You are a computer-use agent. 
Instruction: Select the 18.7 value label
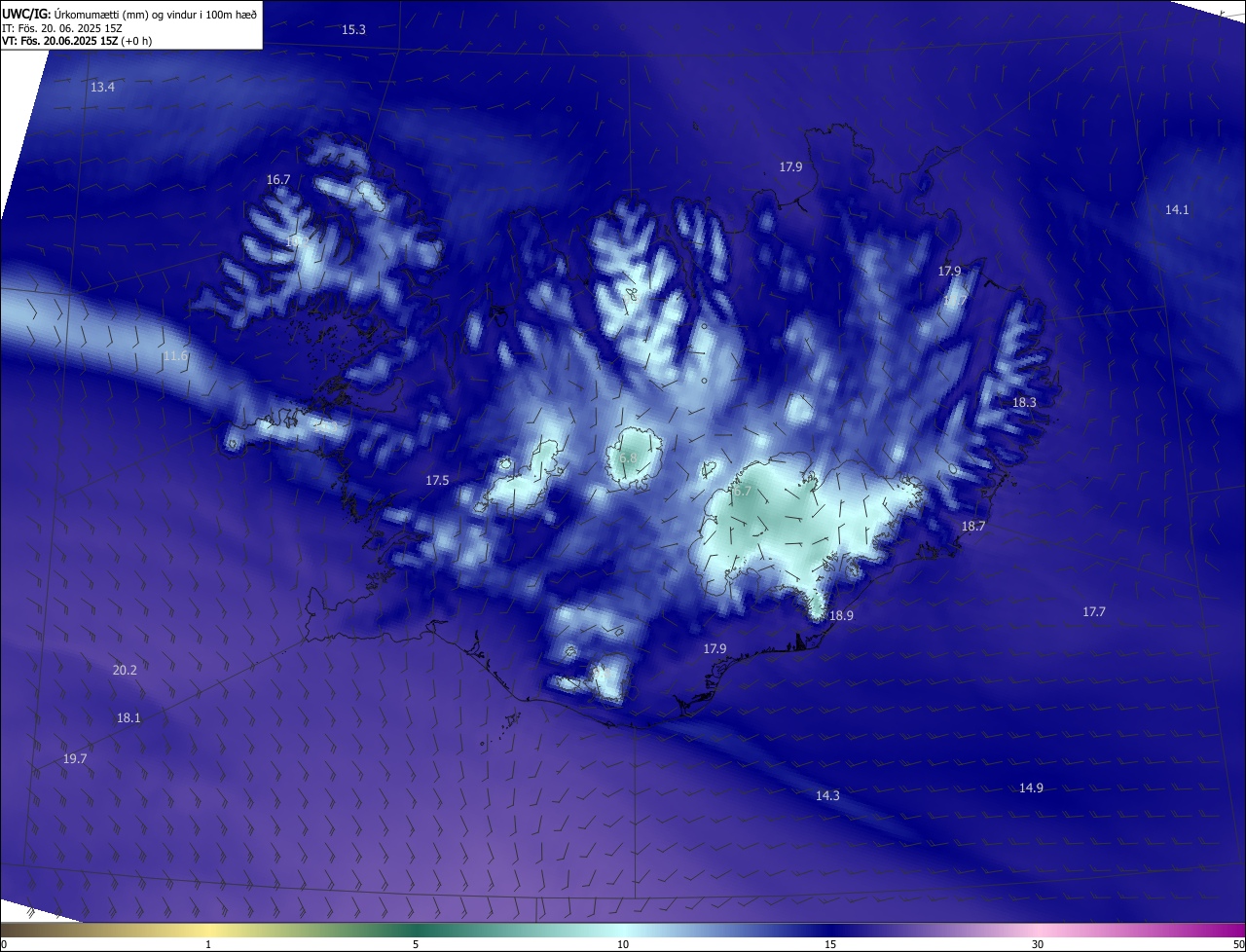point(973,527)
